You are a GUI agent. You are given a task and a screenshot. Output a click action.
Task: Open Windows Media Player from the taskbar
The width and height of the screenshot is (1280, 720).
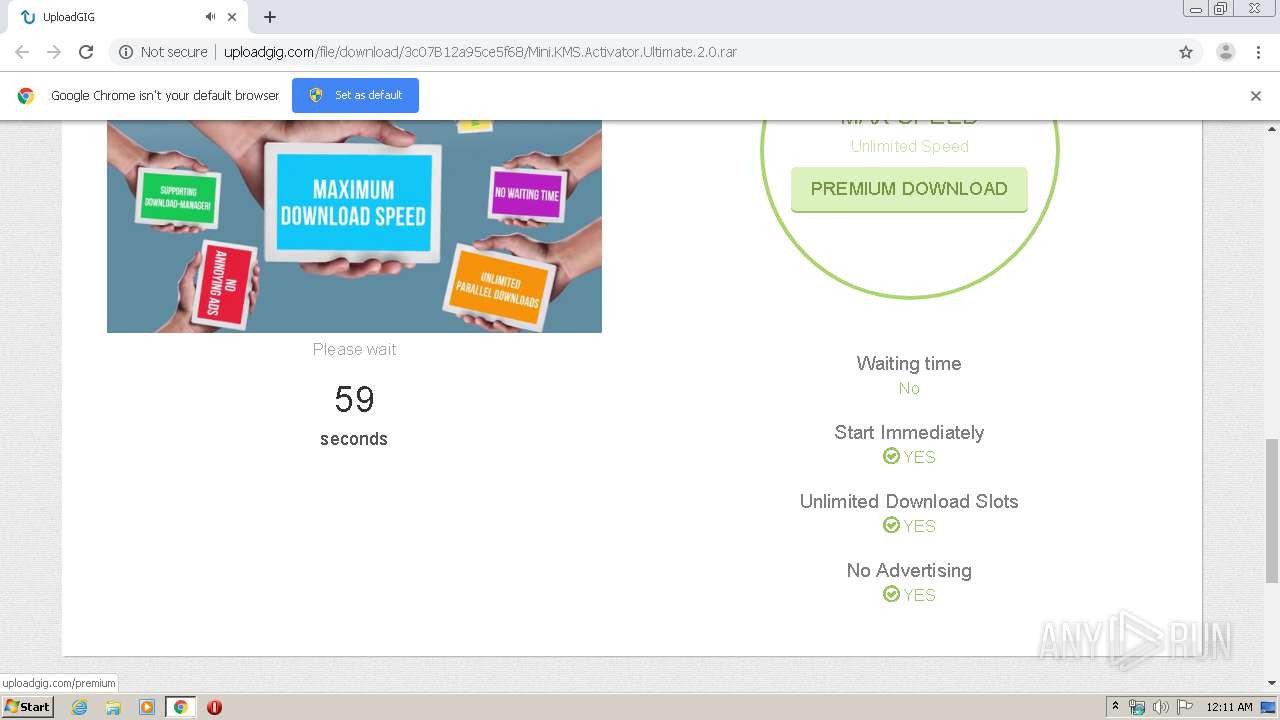tap(147, 707)
